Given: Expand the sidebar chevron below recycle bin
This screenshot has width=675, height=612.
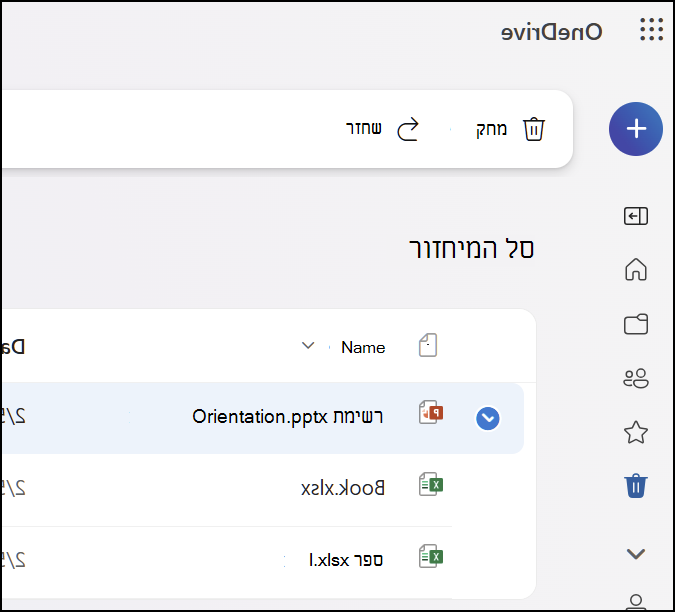Looking at the screenshot, I should click(x=636, y=553).
